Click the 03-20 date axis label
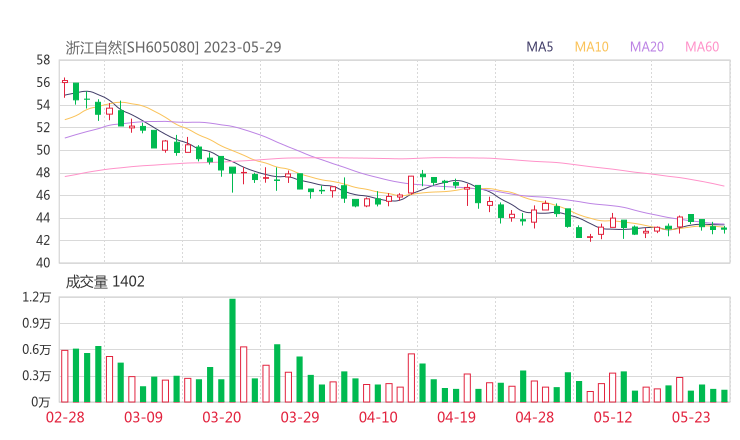Image resolution: width=740 pixels, height=440 pixels. [222, 417]
